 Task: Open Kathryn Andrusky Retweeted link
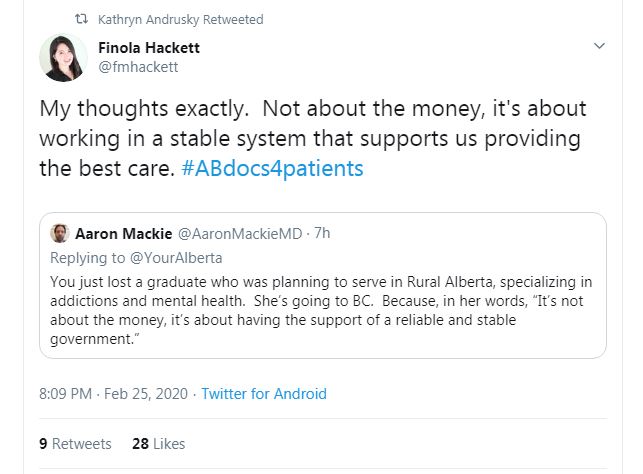[181, 19]
